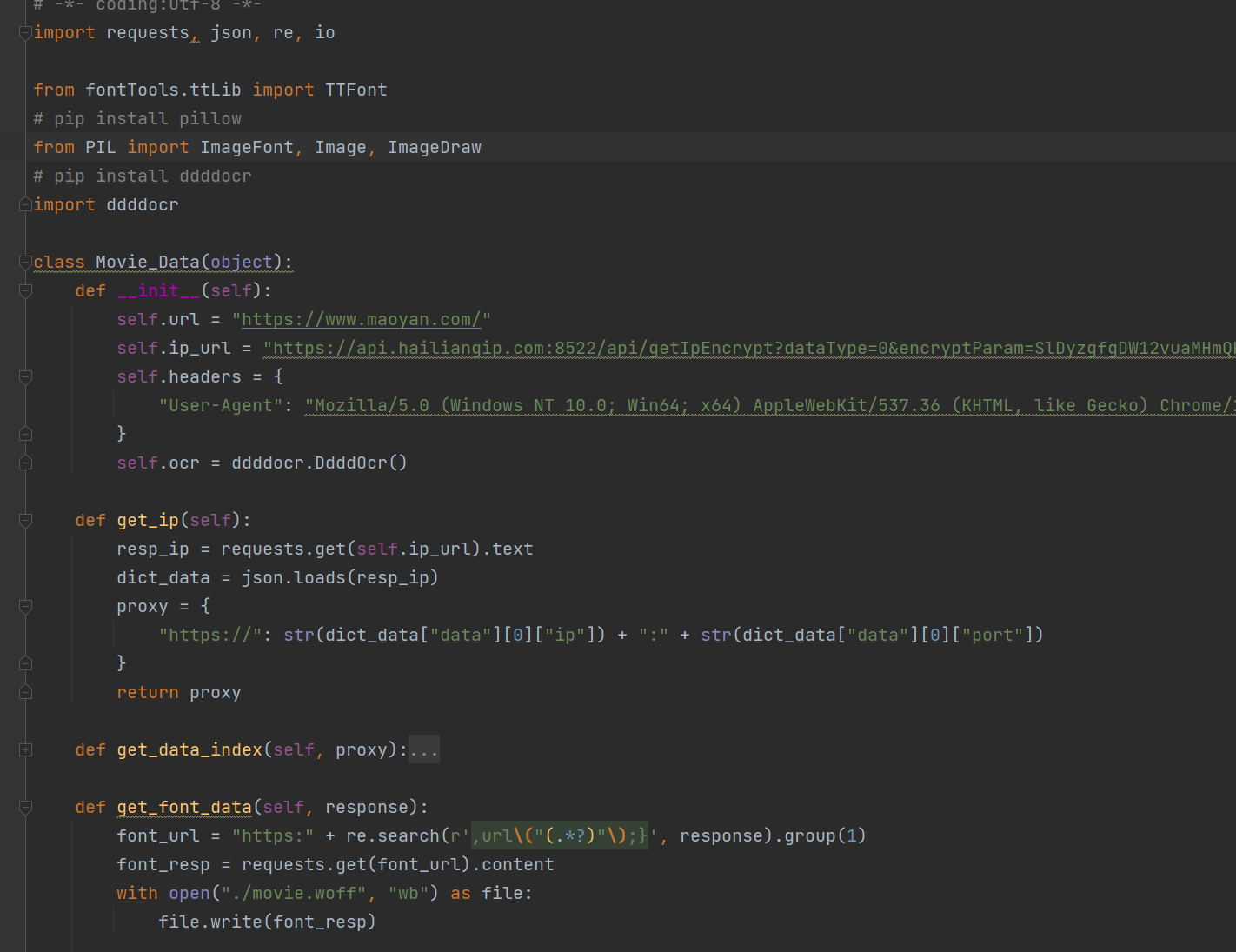Click fold end marker beside 'return proxy'
The height and width of the screenshot is (952, 1236).
[x=25, y=693]
